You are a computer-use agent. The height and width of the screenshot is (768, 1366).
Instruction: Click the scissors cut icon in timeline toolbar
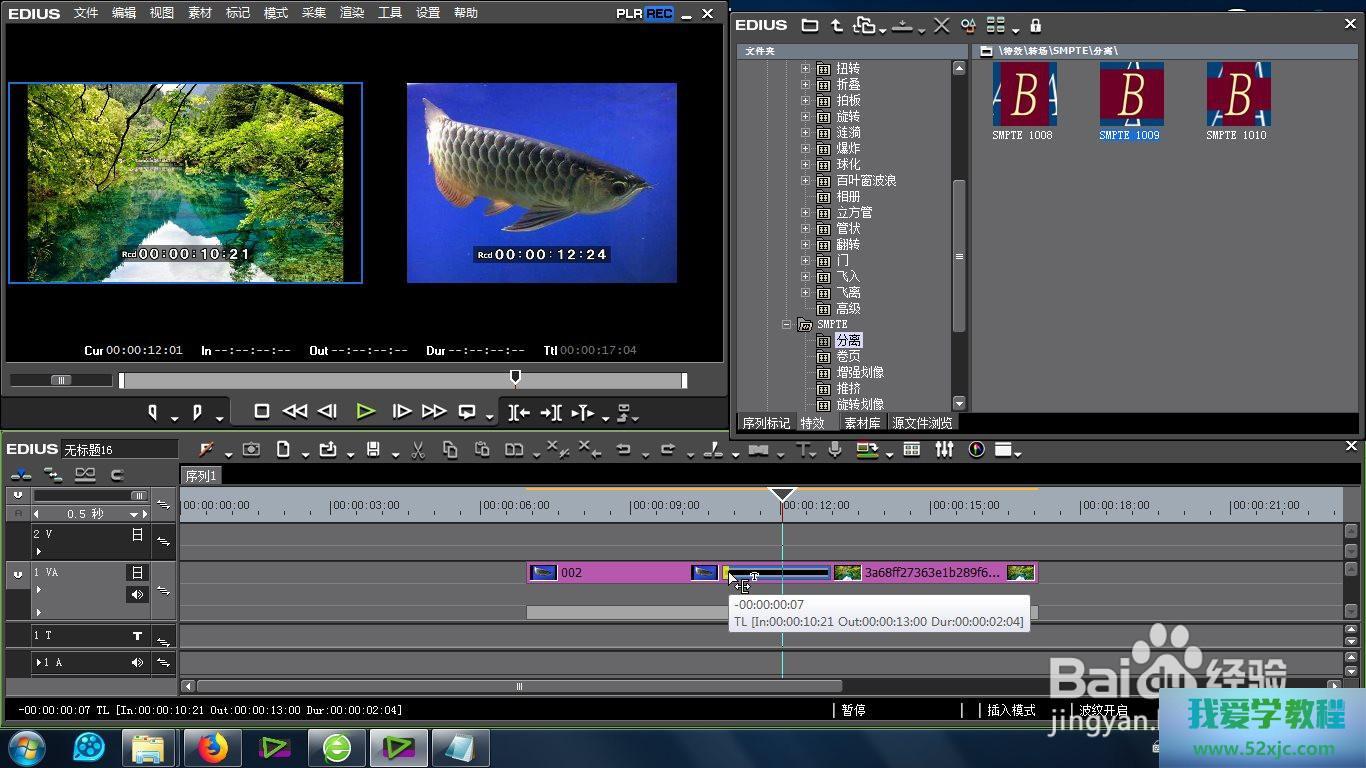(418, 450)
